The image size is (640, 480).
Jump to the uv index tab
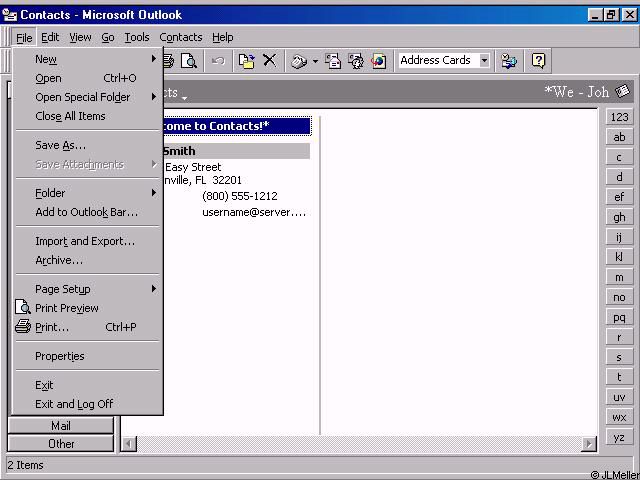click(619, 397)
